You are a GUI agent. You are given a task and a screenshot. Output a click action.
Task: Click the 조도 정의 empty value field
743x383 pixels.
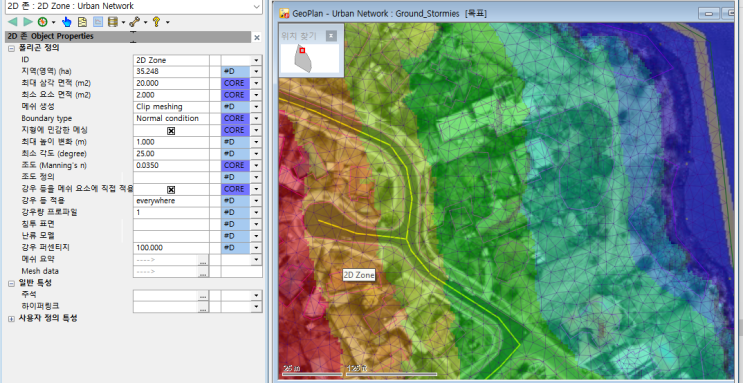coord(171,177)
